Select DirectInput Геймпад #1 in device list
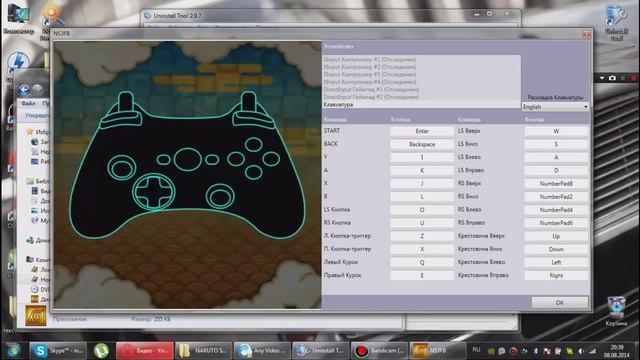 point(421,89)
